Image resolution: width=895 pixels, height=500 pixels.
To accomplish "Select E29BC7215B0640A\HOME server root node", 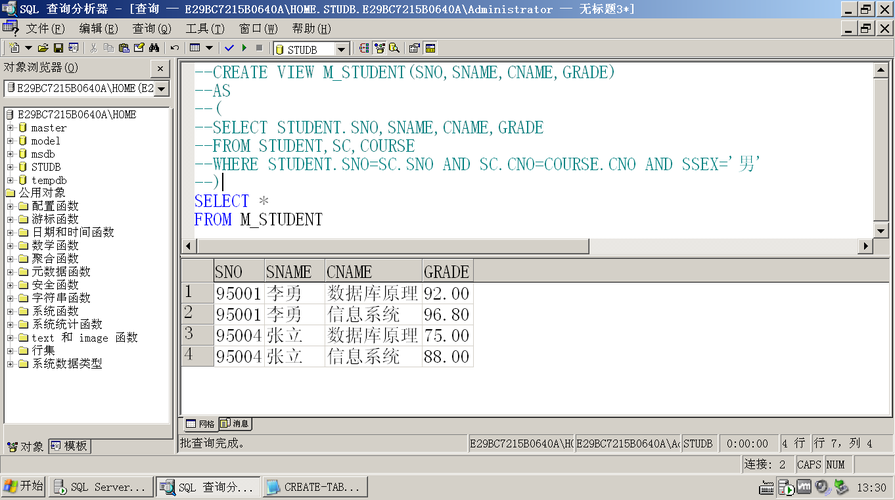I will (76, 115).
